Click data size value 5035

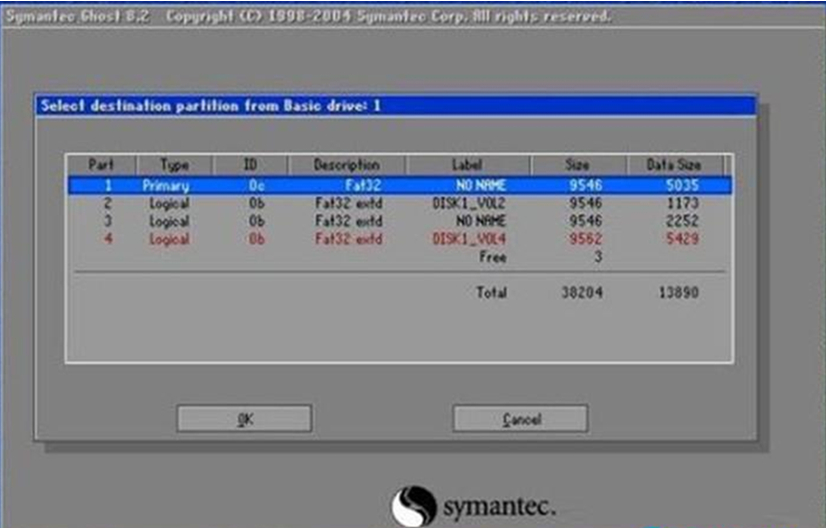coord(682,185)
